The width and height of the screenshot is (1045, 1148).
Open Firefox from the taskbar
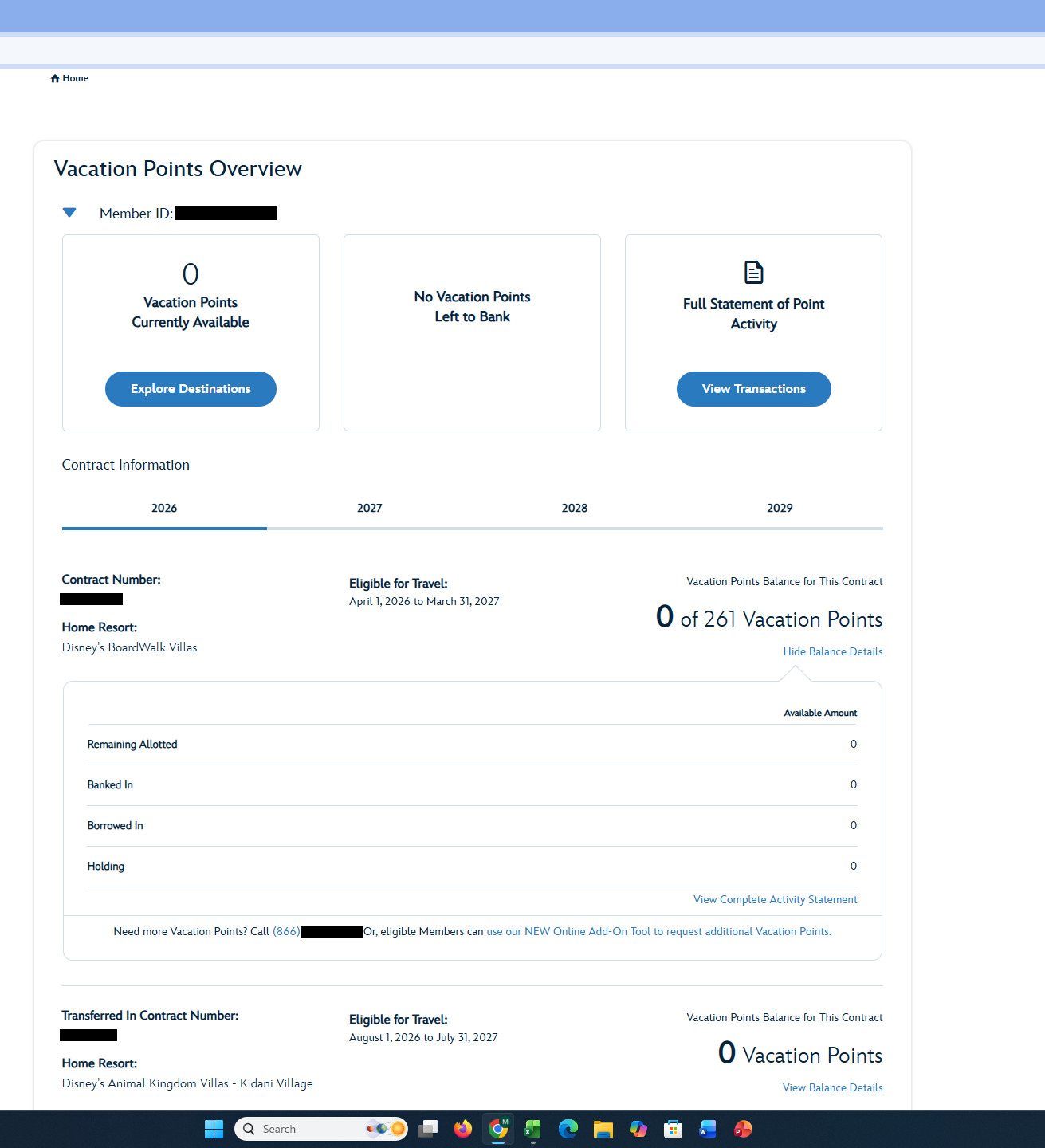[x=463, y=1129]
